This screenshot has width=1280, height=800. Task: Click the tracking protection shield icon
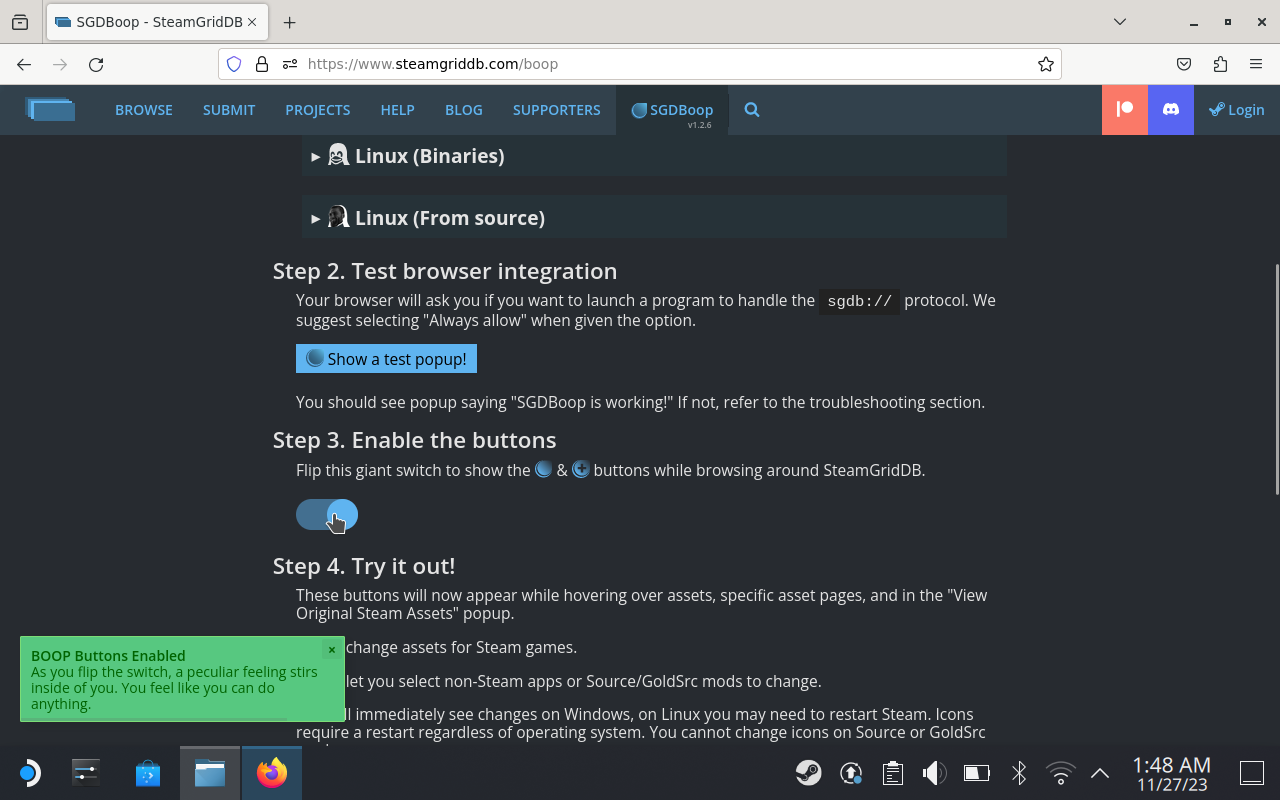[x=234, y=64]
